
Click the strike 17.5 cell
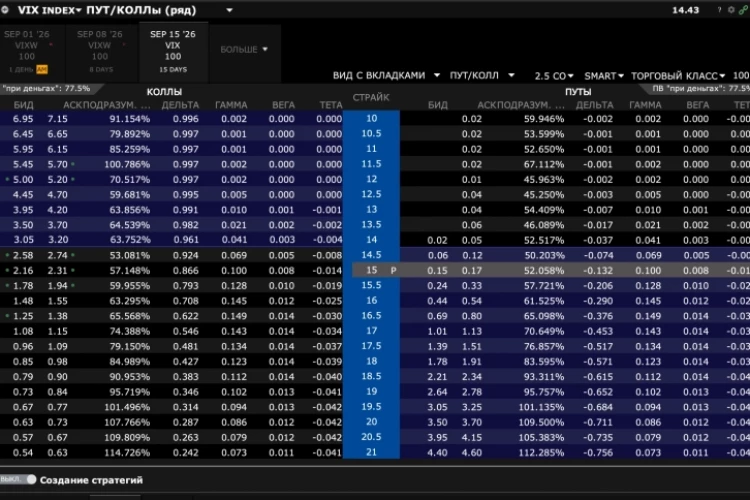[371, 346]
